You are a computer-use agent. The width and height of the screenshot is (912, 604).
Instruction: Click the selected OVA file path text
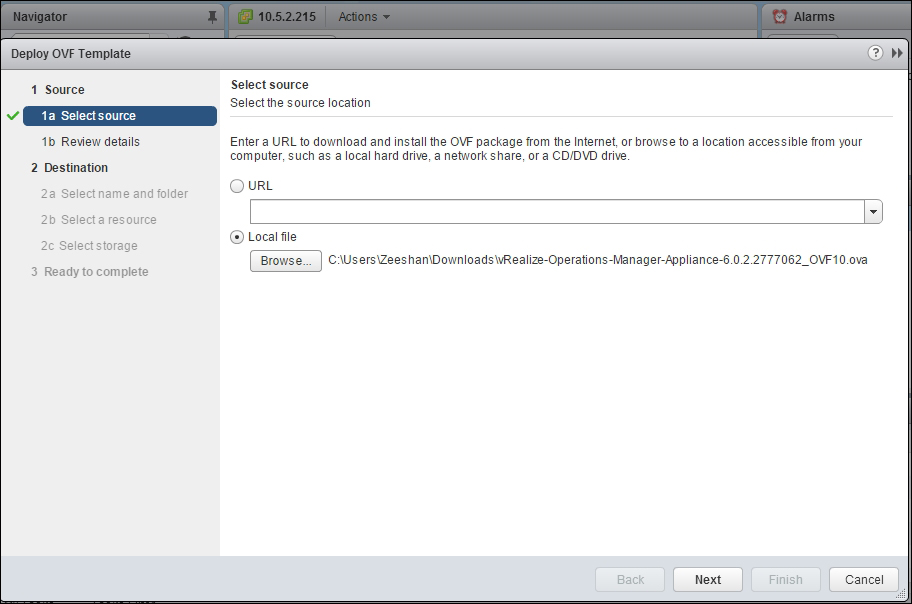(597, 261)
